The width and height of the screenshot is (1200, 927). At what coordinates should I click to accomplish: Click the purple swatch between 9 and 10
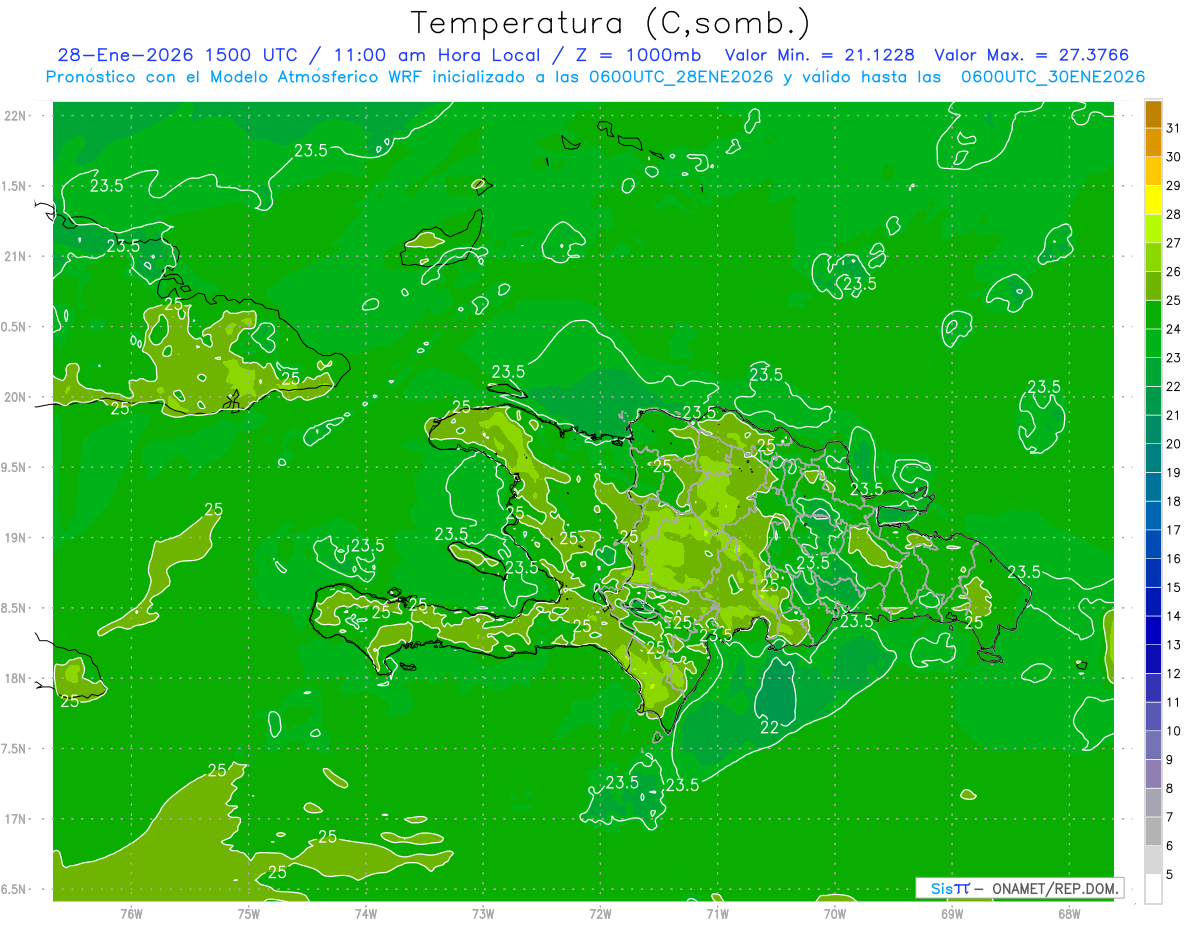1153,746
